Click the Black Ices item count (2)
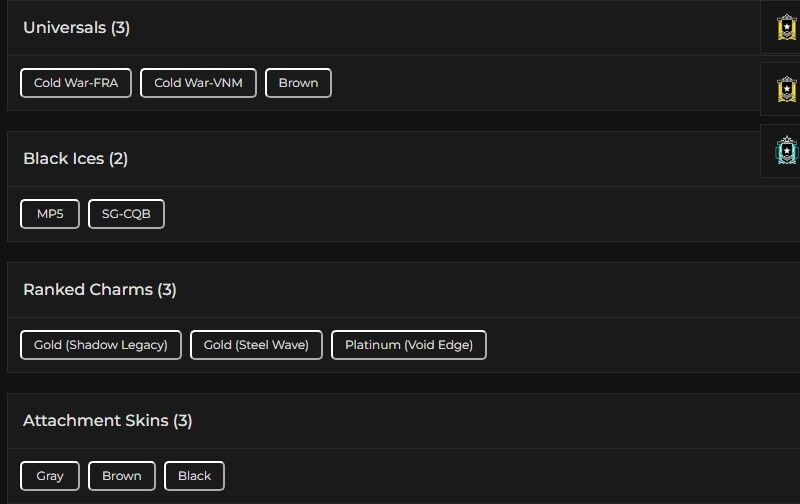 (118, 158)
